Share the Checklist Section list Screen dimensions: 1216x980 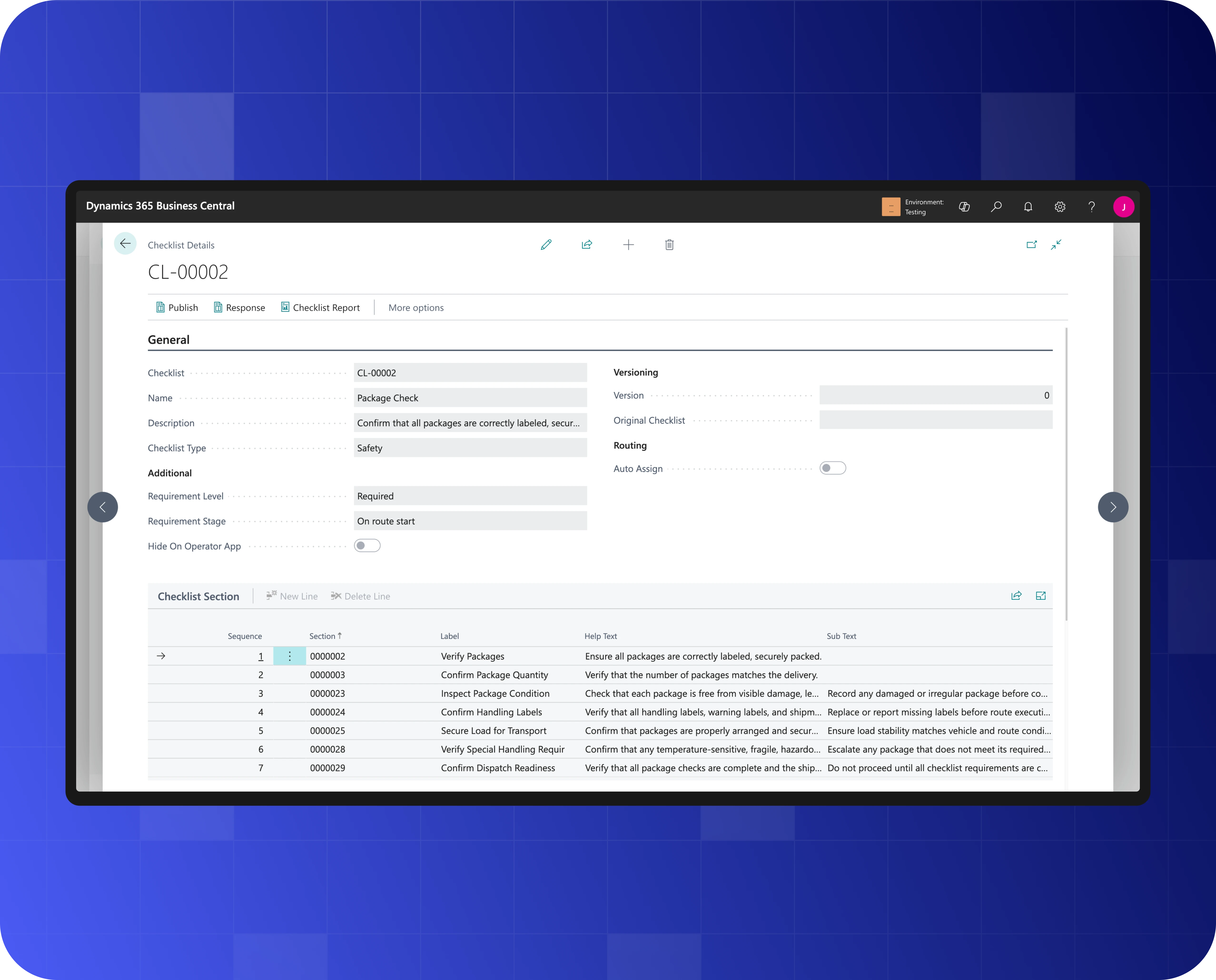tap(1016, 596)
